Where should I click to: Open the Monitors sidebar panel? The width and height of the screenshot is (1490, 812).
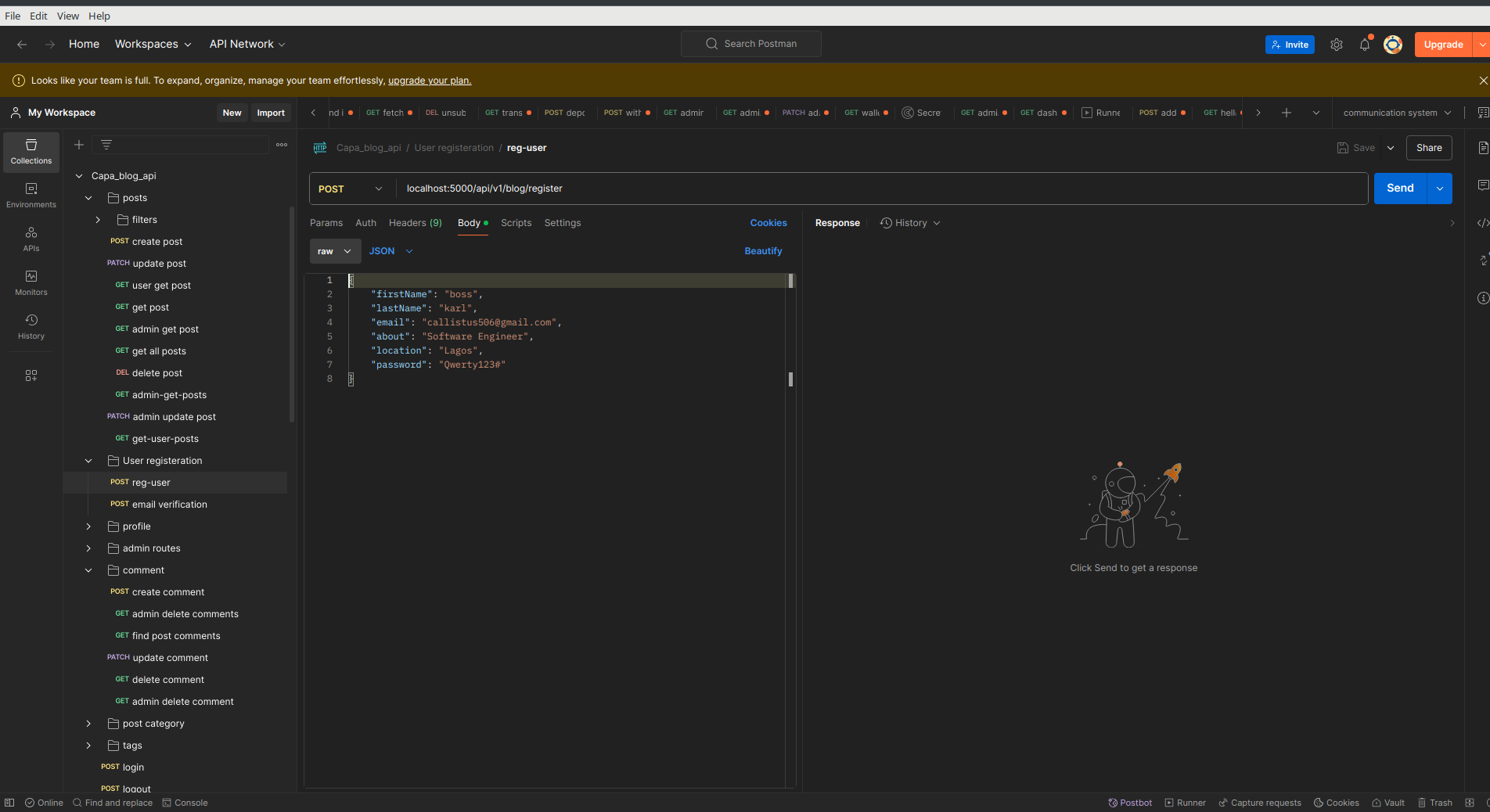pyautogui.click(x=31, y=283)
